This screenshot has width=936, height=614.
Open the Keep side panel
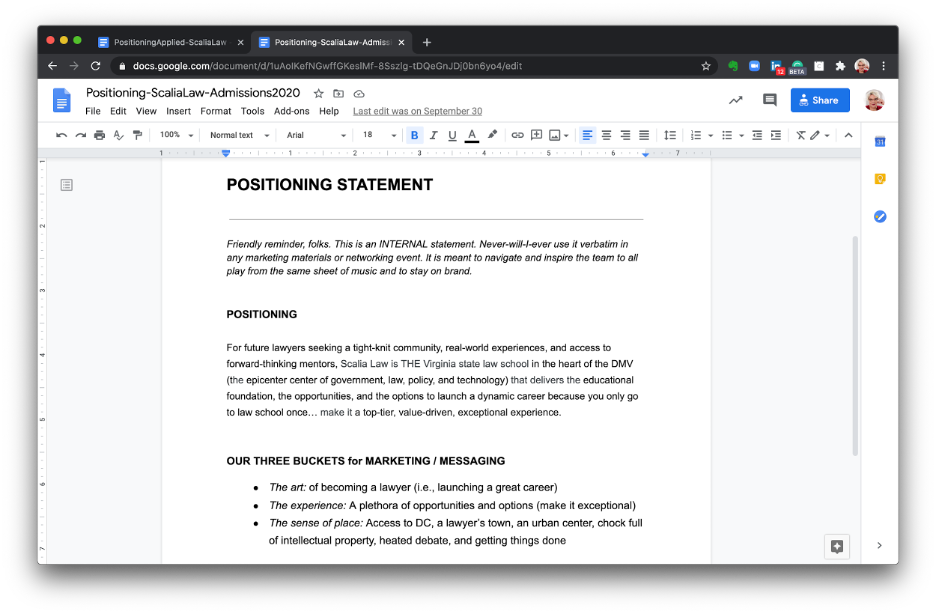(x=880, y=179)
